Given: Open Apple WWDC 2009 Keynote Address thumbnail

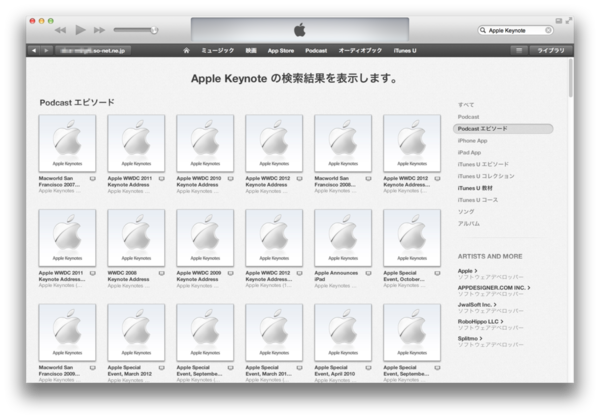Looking at the screenshot, I should click(205, 238).
